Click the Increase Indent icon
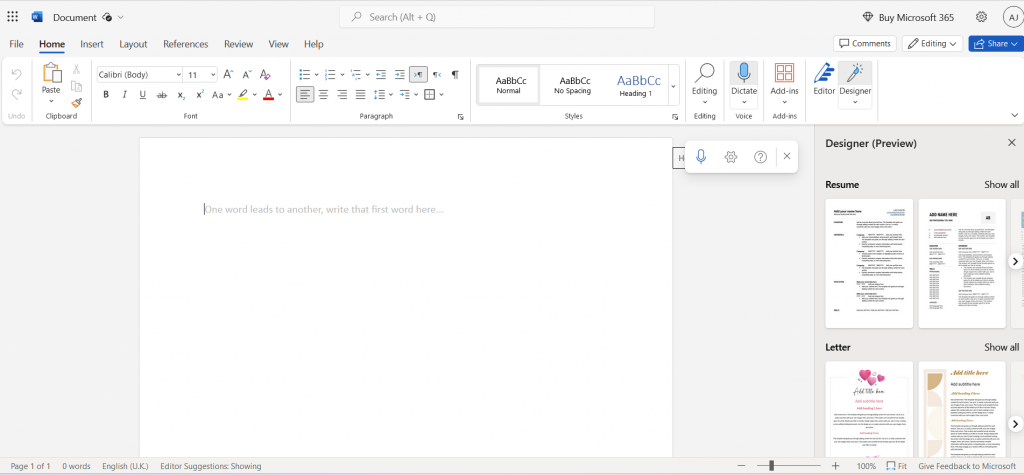Viewport: 1024px width, 475px height. click(x=399, y=74)
